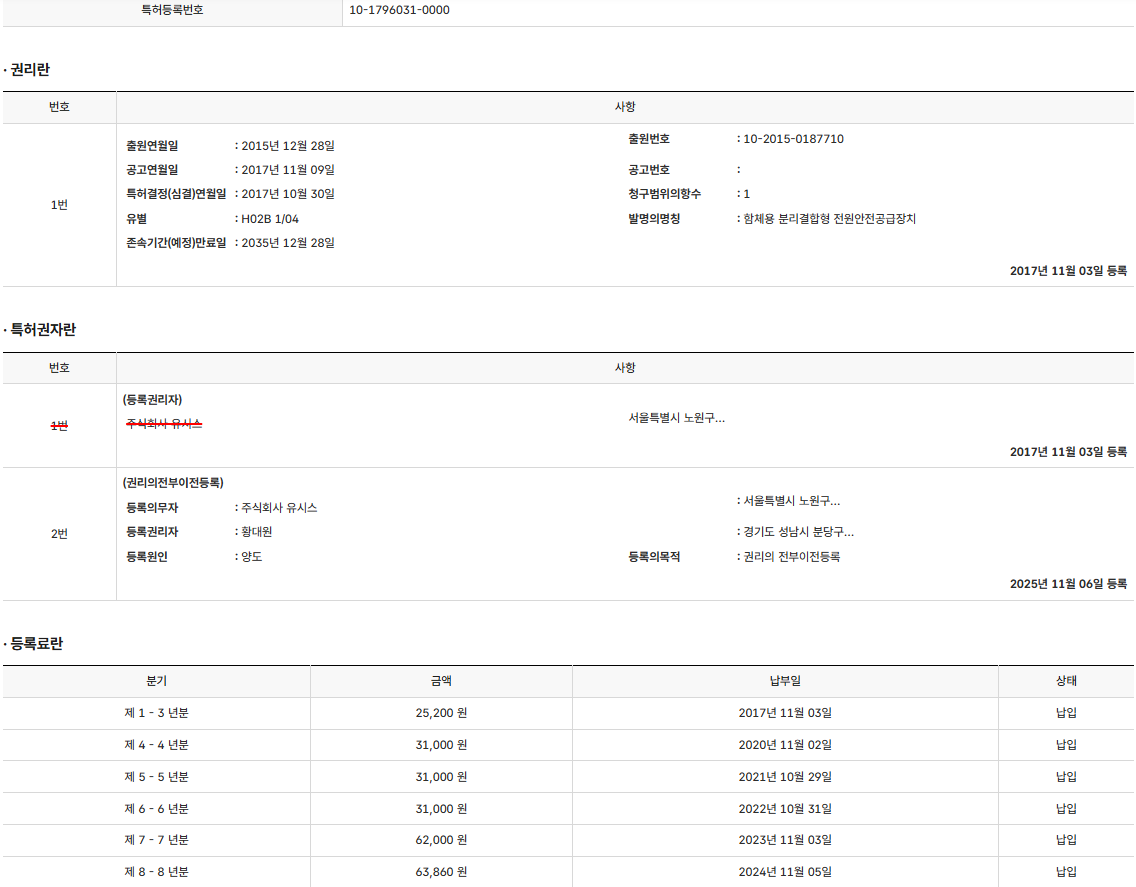
Task: Click the classification value H02B 1/04
Action: tap(270, 219)
